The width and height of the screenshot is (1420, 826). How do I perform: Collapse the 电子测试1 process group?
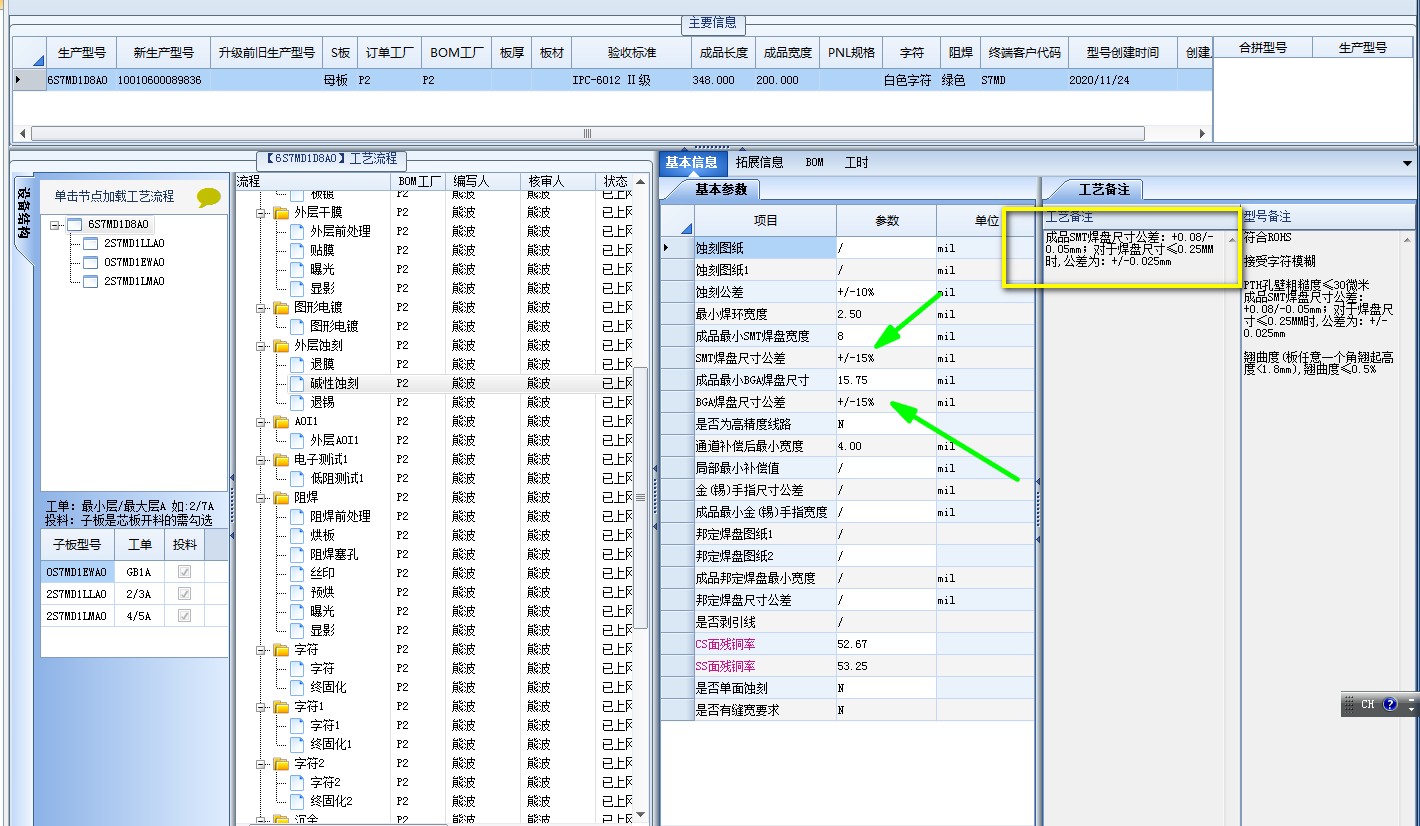pyautogui.click(x=262, y=460)
